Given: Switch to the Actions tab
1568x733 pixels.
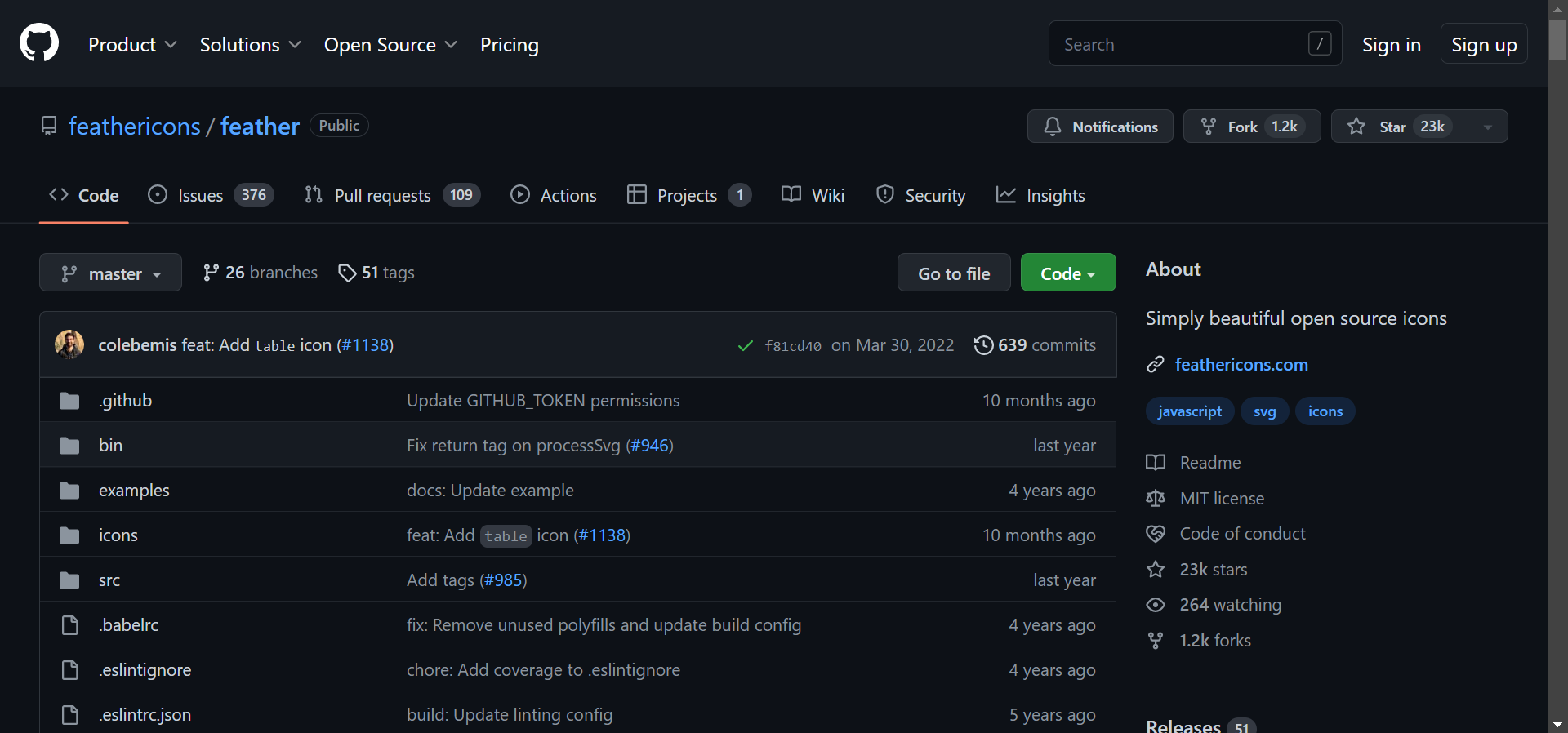Looking at the screenshot, I should click(554, 196).
